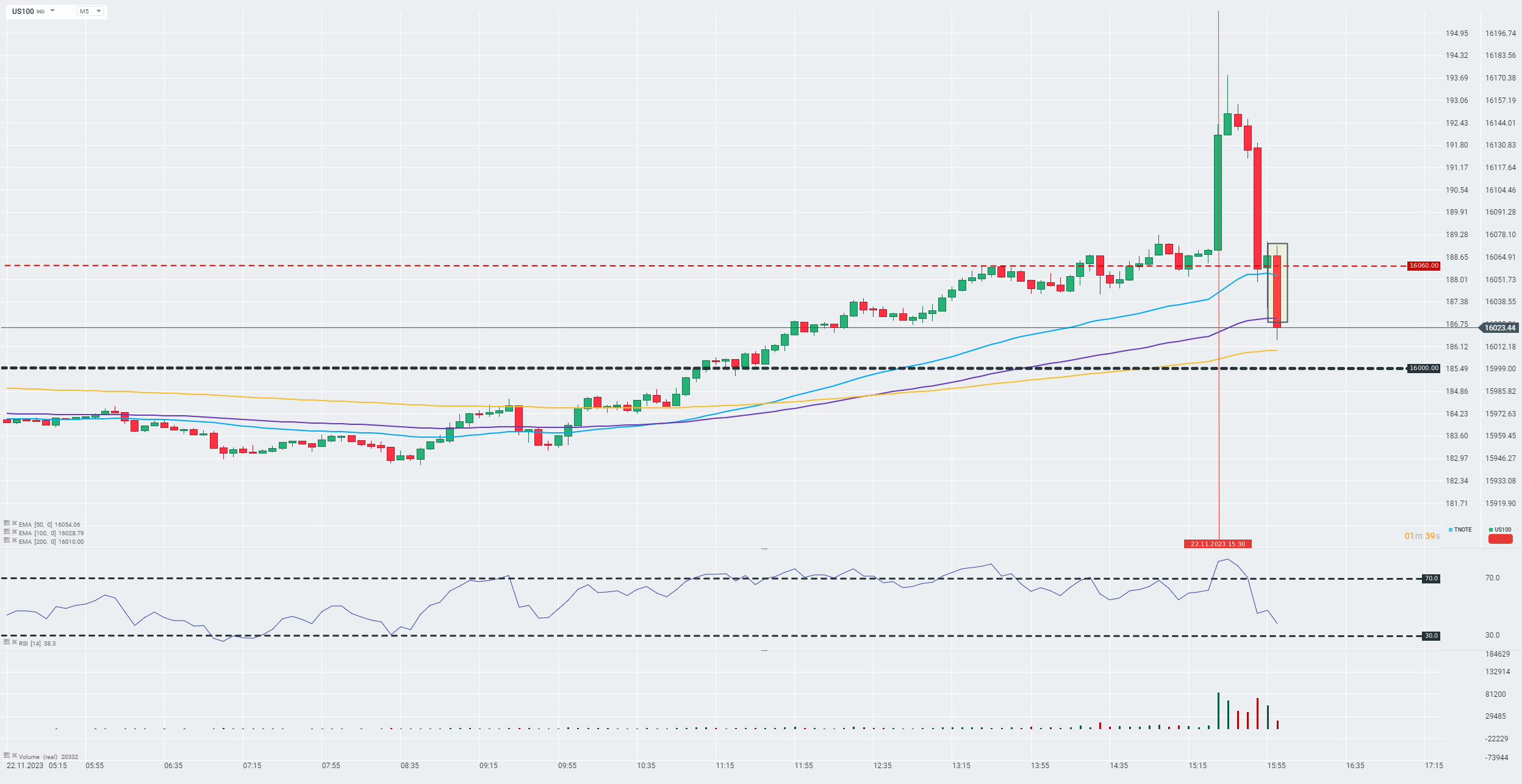
Task: Remove the Volume indicator from chart
Action: [14, 756]
